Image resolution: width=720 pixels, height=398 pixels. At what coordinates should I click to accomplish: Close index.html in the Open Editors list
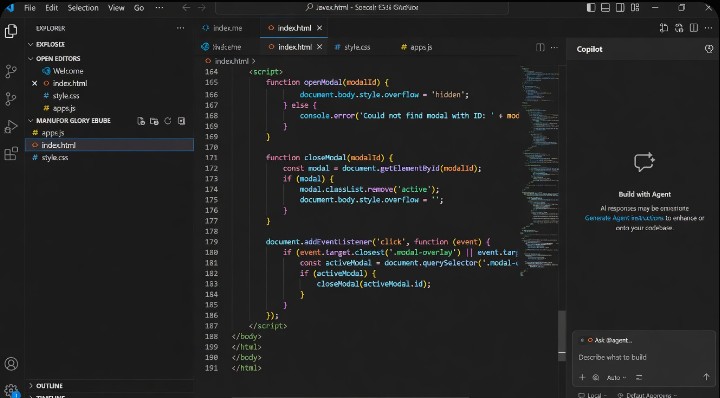(x=34, y=84)
